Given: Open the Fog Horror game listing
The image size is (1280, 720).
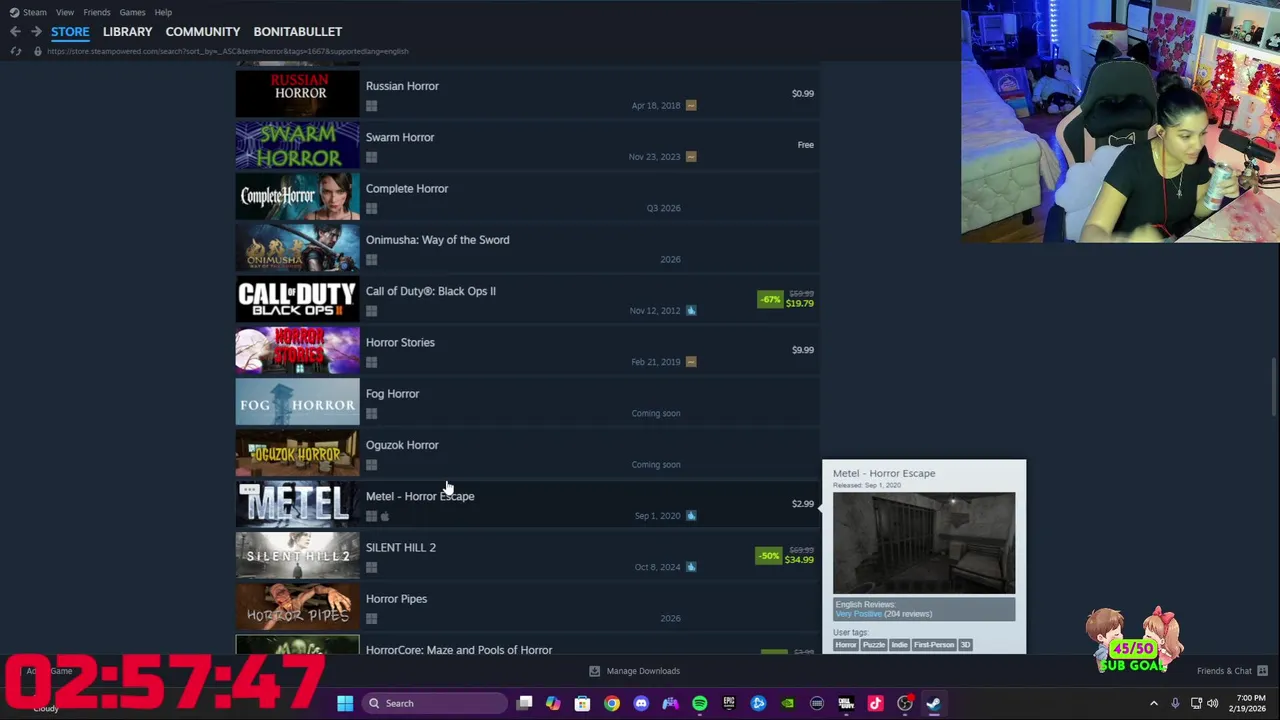Looking at the screenshot, I should coord(527,402).
